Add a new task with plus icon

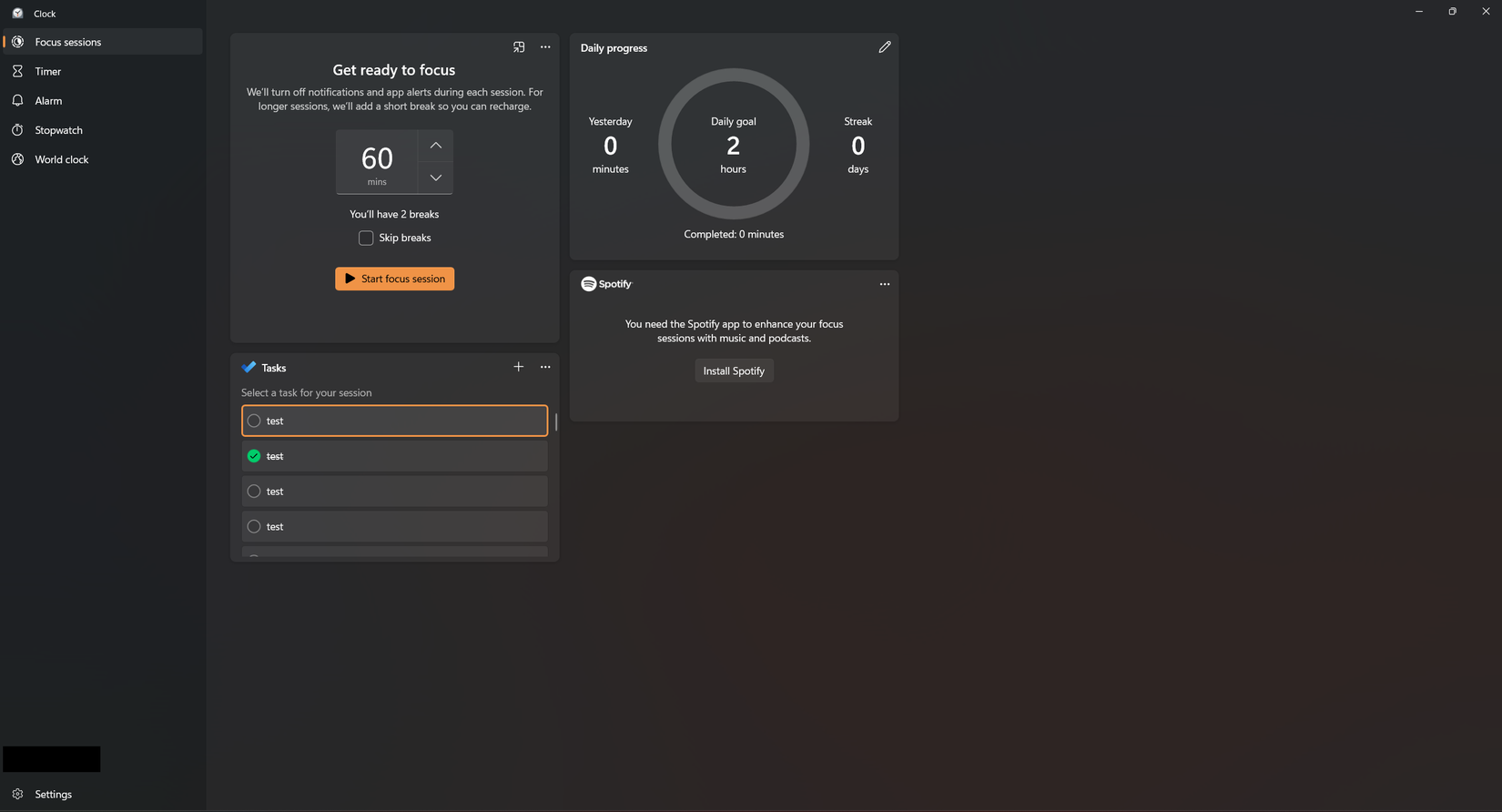point(519,367)
